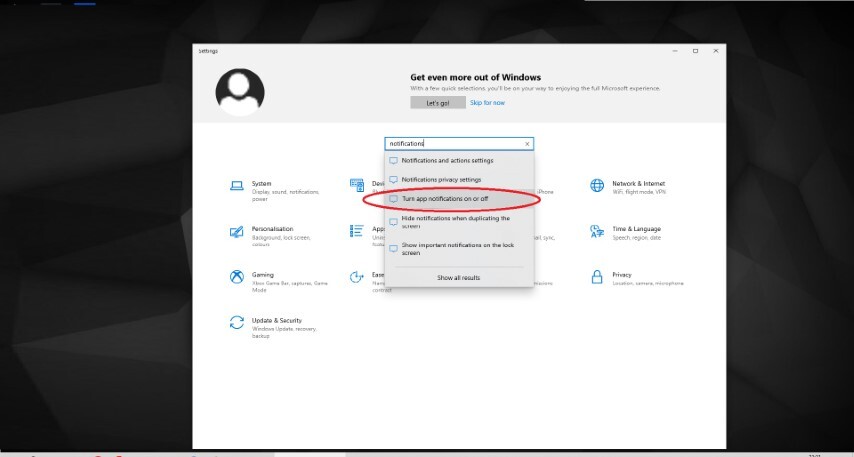Viewport: 854px width, 457px height.
Task: Click inside the notifications search field
Action: click(454, 144)
